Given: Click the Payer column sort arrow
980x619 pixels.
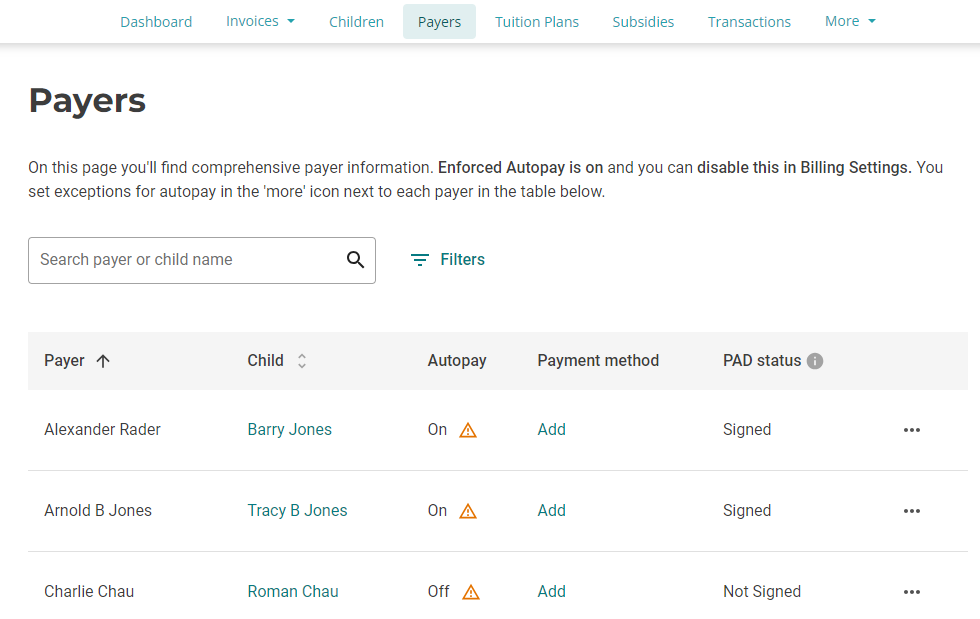Looking at the screenshot, I should pos(103,360).
